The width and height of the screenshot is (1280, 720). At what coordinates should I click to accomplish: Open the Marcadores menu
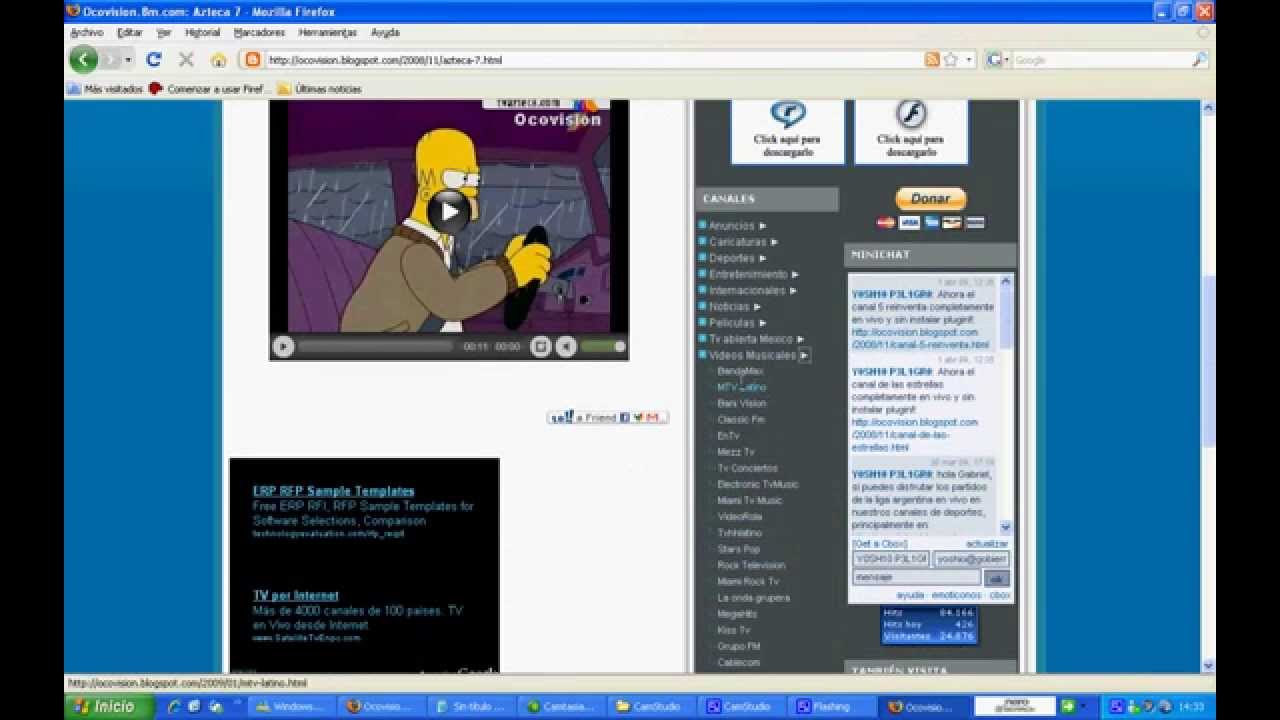tap(259, 33)
